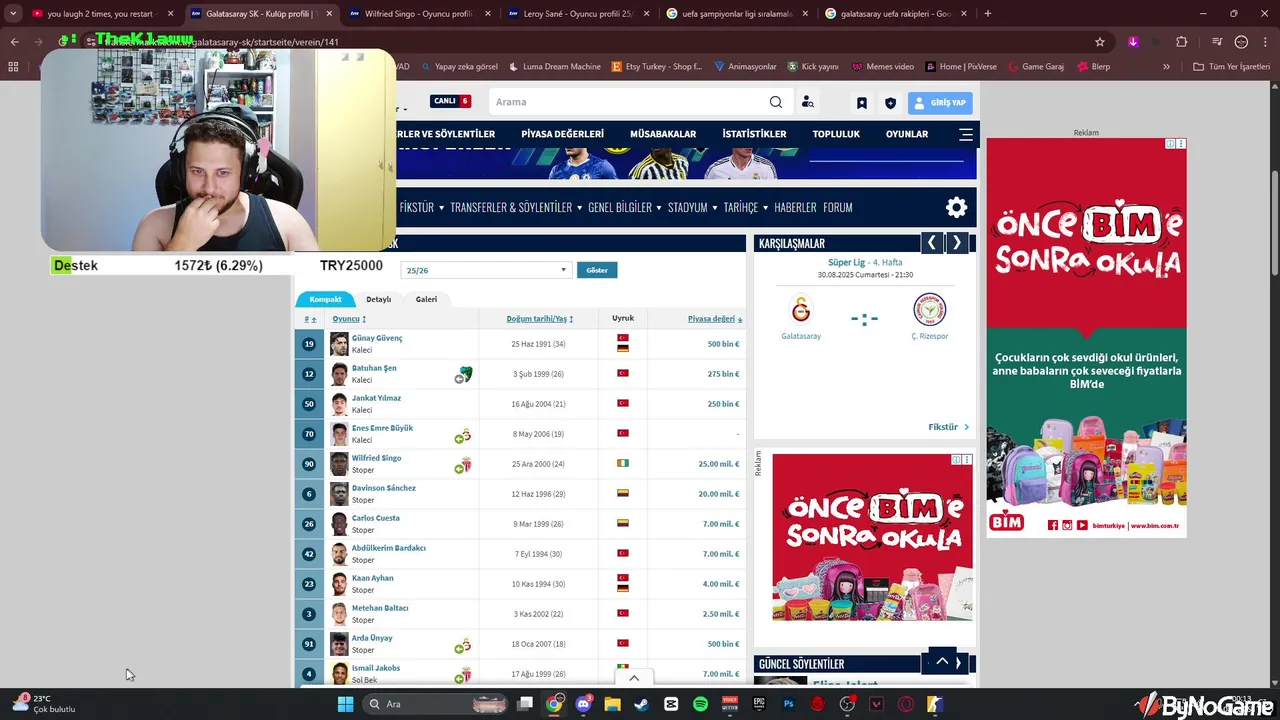Screen dimensions: 1280x720
Task: Open the hamburger menu beside Oyunlar
Action: (x=966, y=134)
